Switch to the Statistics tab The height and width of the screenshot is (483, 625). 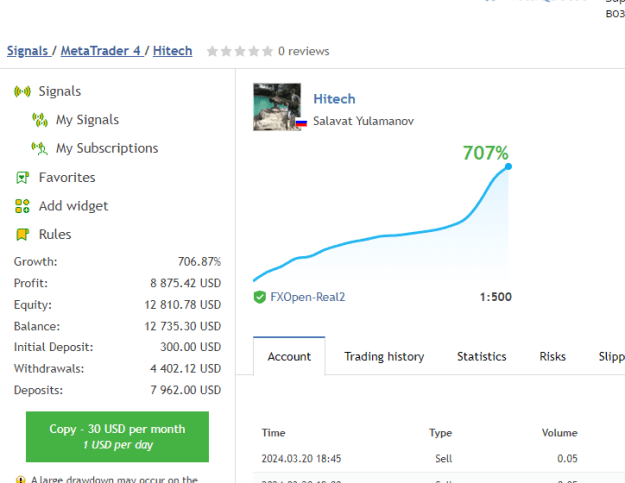pos(482,356)
